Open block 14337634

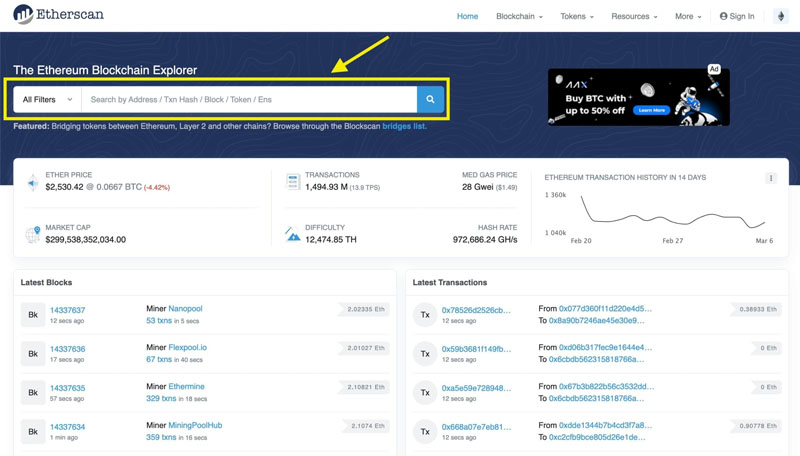click(67, 427)
